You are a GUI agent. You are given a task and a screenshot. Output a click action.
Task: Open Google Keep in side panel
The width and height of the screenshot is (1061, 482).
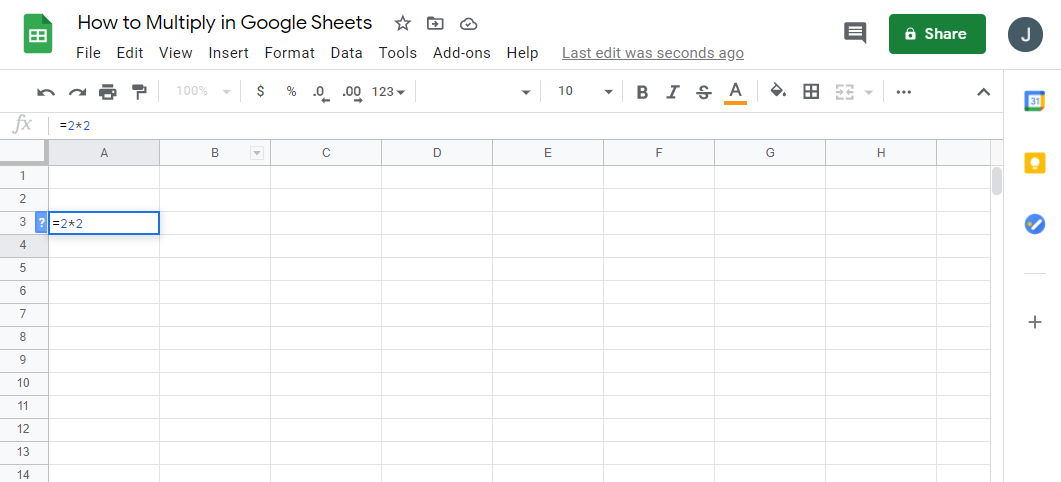coord(1034,163)
